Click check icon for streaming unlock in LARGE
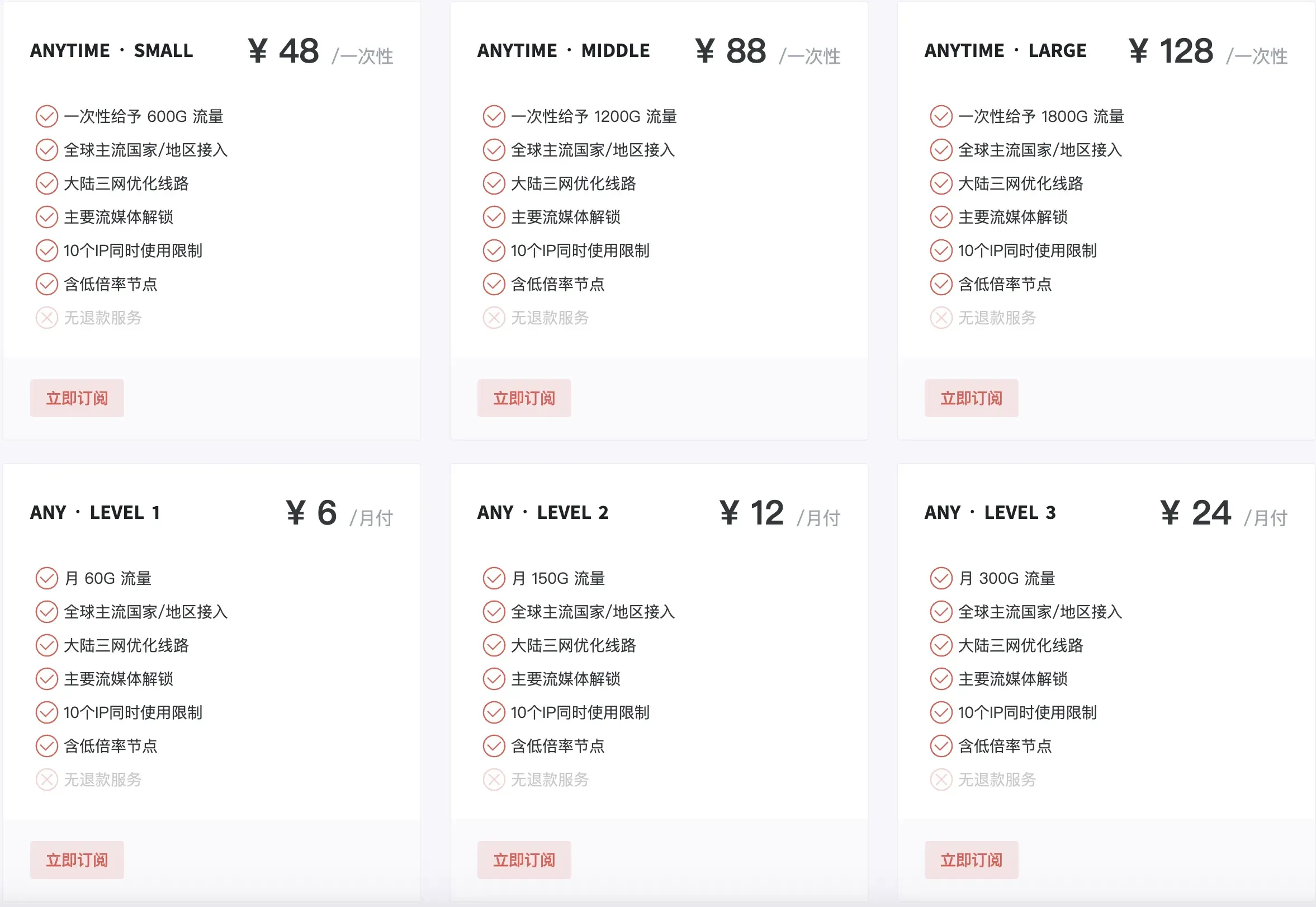This screenshot has height=907, width=1316. click(941, 217)
